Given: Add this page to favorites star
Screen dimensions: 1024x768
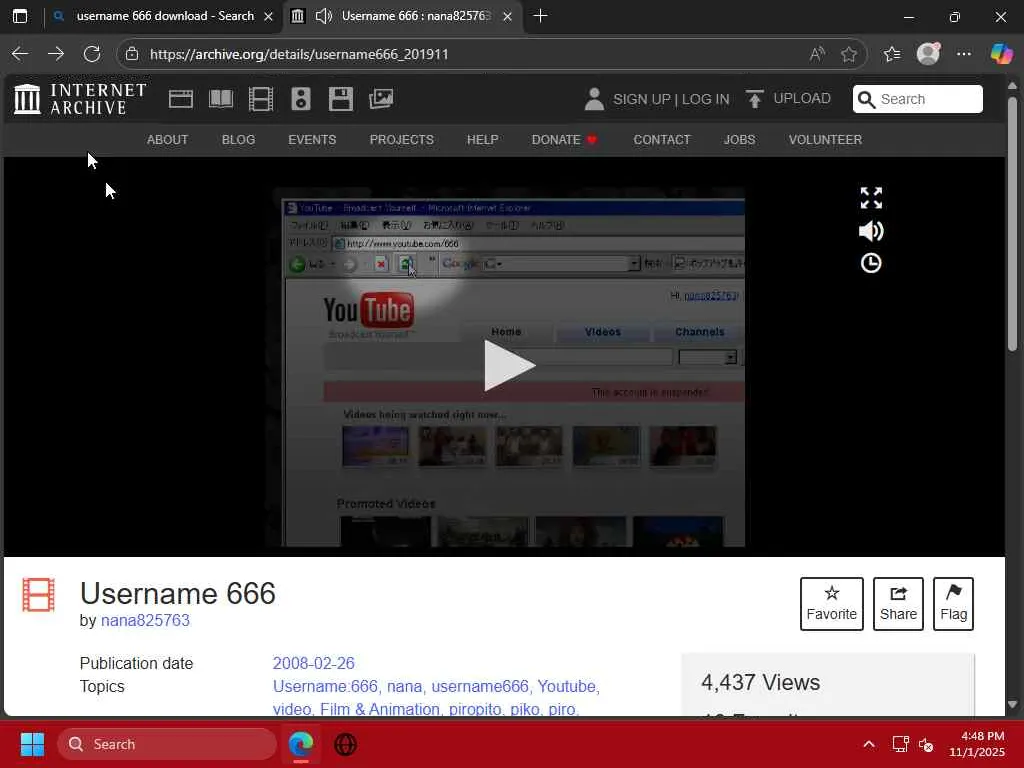Looking at the screenshot, I should click(849, 54).
